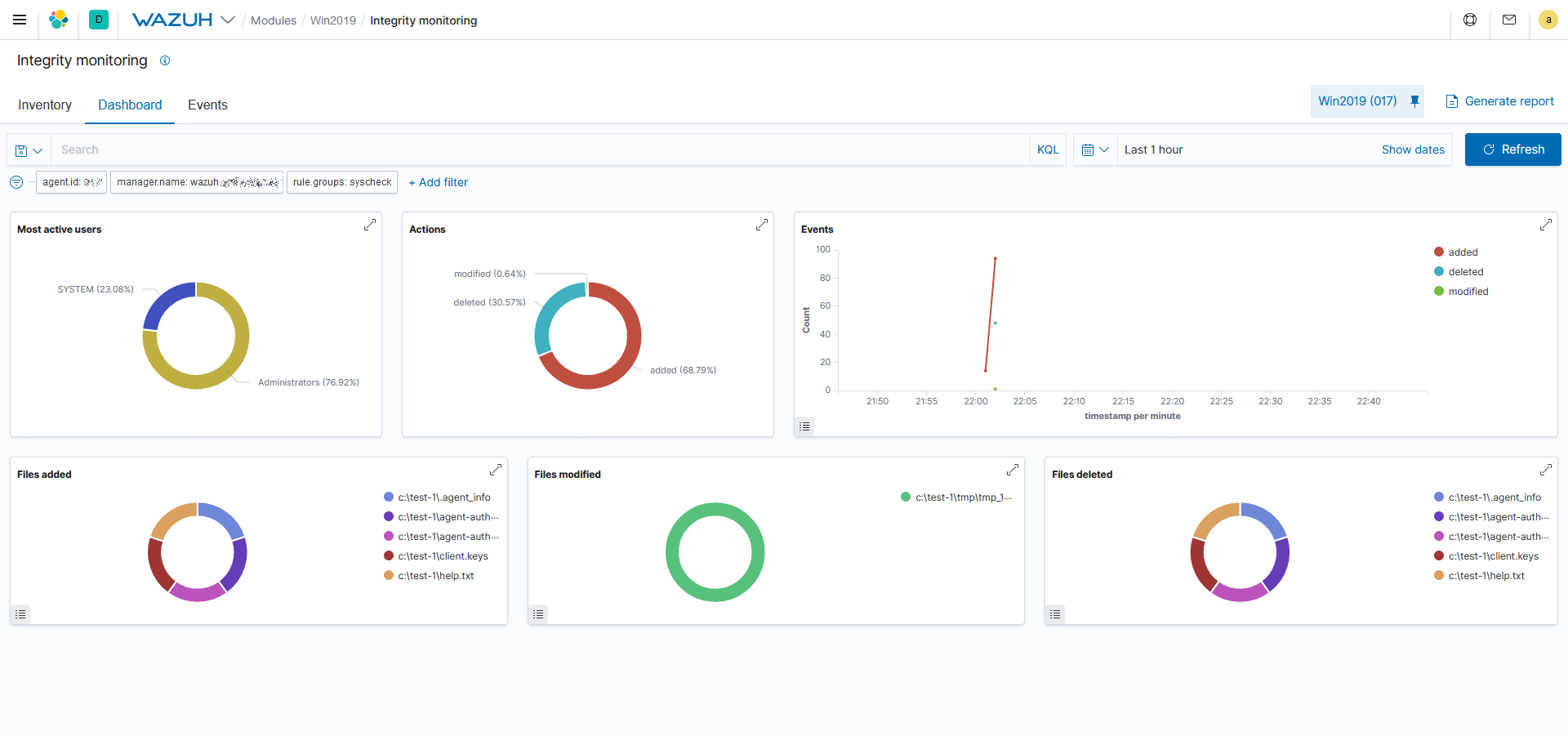Click Show dates link
Screen dimensions: 1568x736
(x=1413, y=149)
